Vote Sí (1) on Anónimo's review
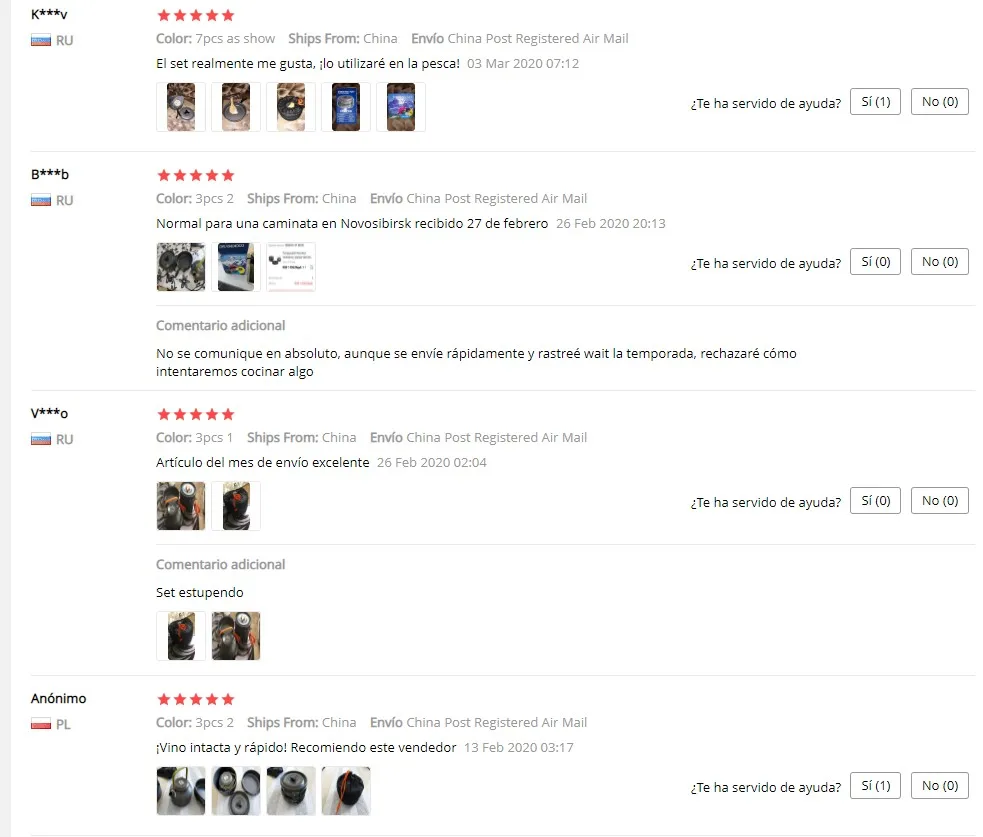 click(875, 786)
